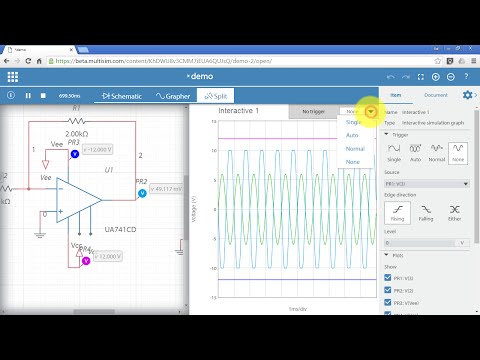The width and height of the screenshot is (480, 360).
Task: Click the browser address bar
Action: pos(240,61)
